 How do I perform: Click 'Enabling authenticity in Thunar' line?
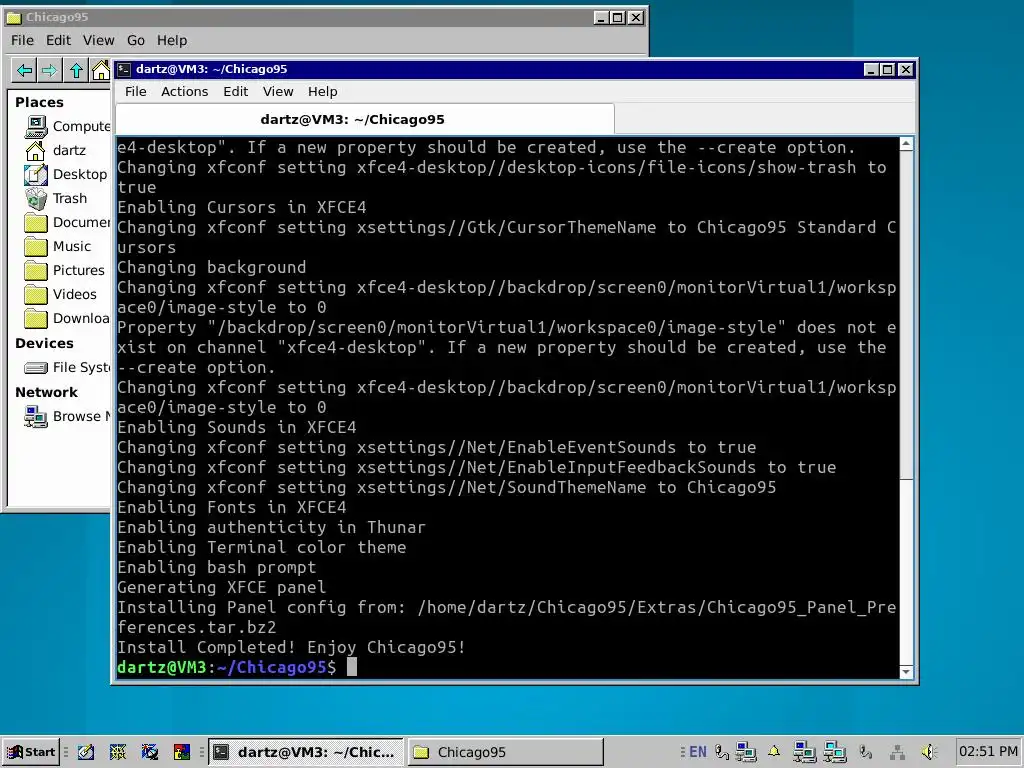point(272,528)
